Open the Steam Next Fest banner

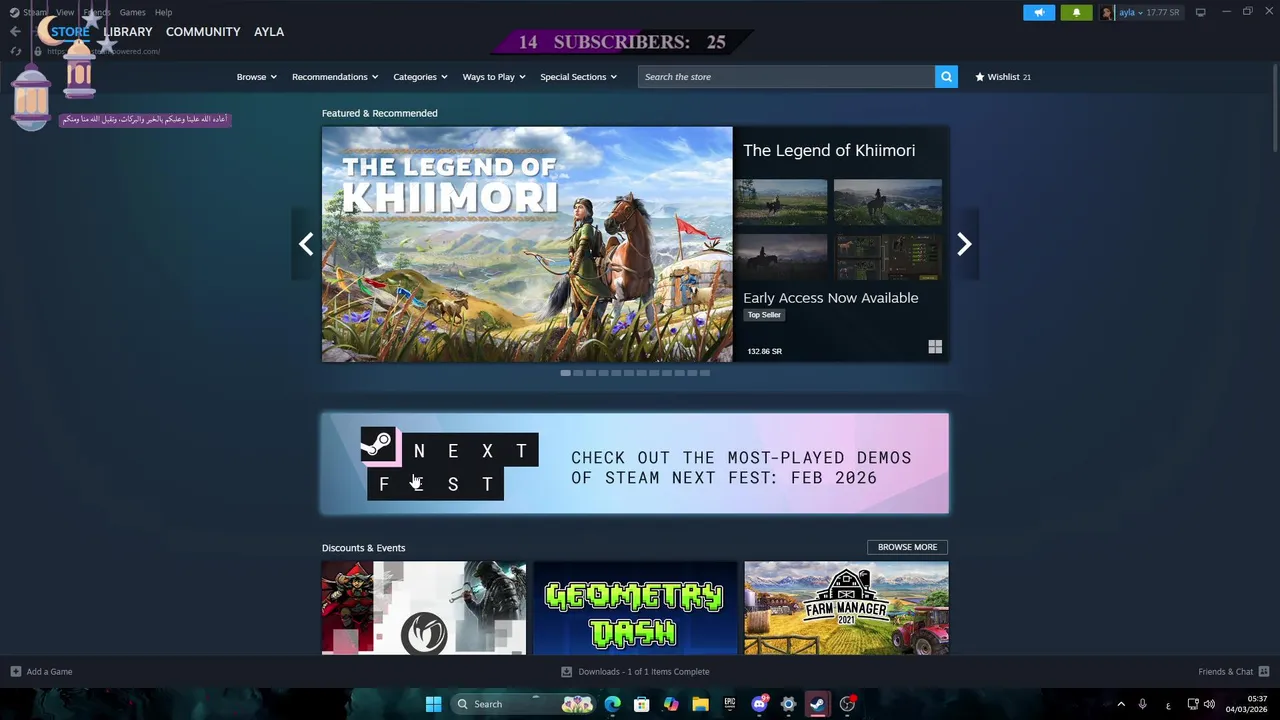(635, 464)
